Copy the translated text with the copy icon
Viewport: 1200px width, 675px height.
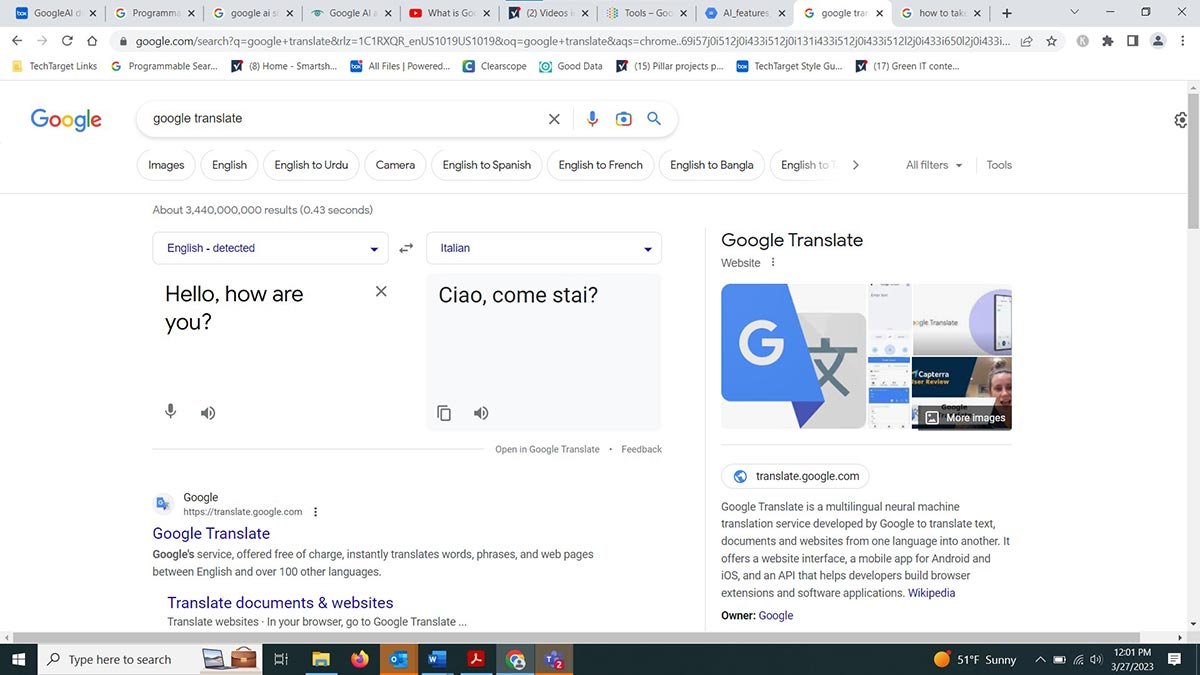coord(443,412)
